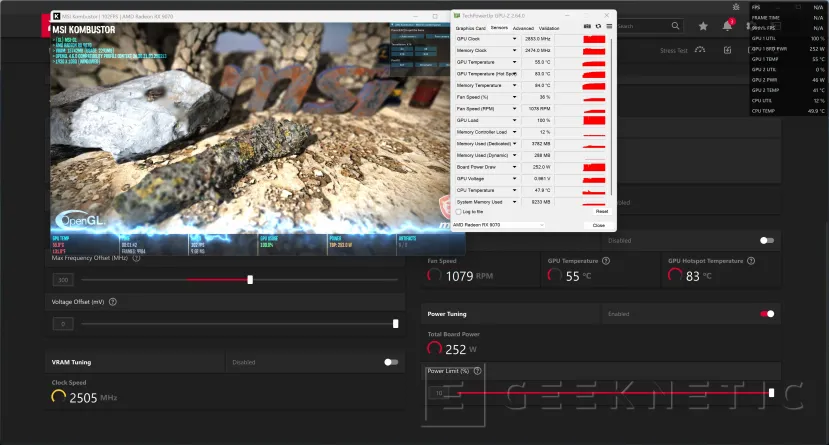
Task: Open GPU-Z screenshot camera icon
Action: click(587, 26)
